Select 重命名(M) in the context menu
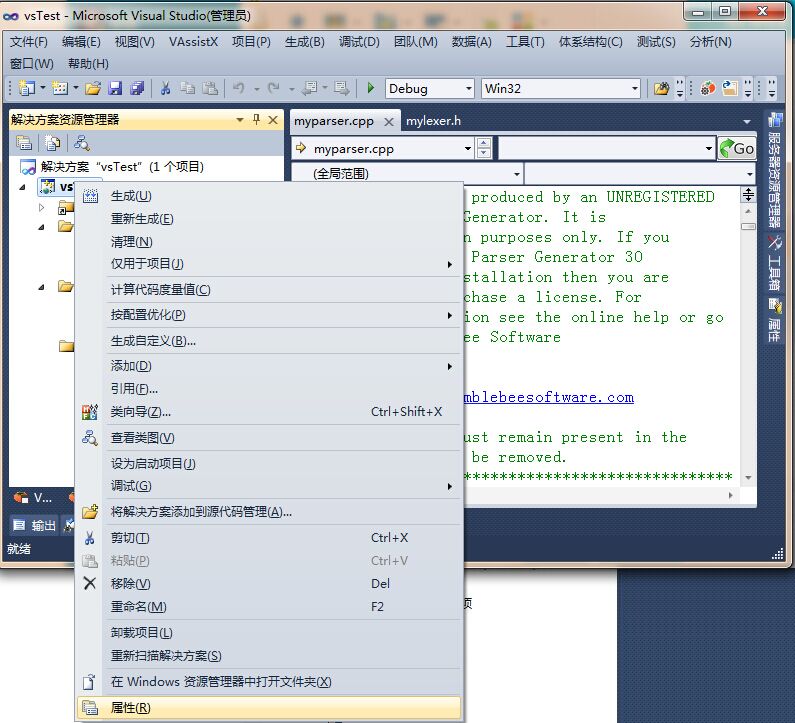Screen dimensions: 795x723 pos(269,606)
